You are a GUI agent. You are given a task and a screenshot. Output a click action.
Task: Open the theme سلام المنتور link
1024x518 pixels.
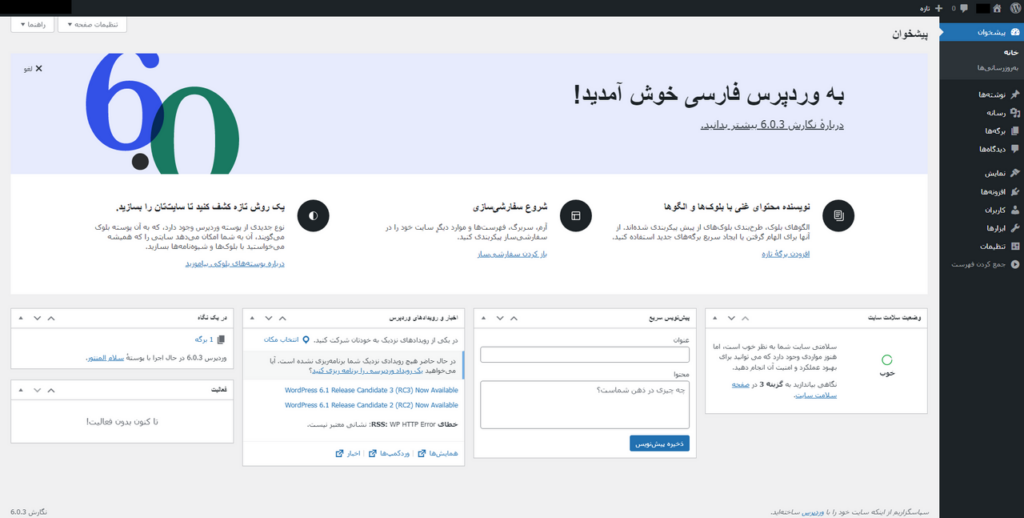click(106, 358)
